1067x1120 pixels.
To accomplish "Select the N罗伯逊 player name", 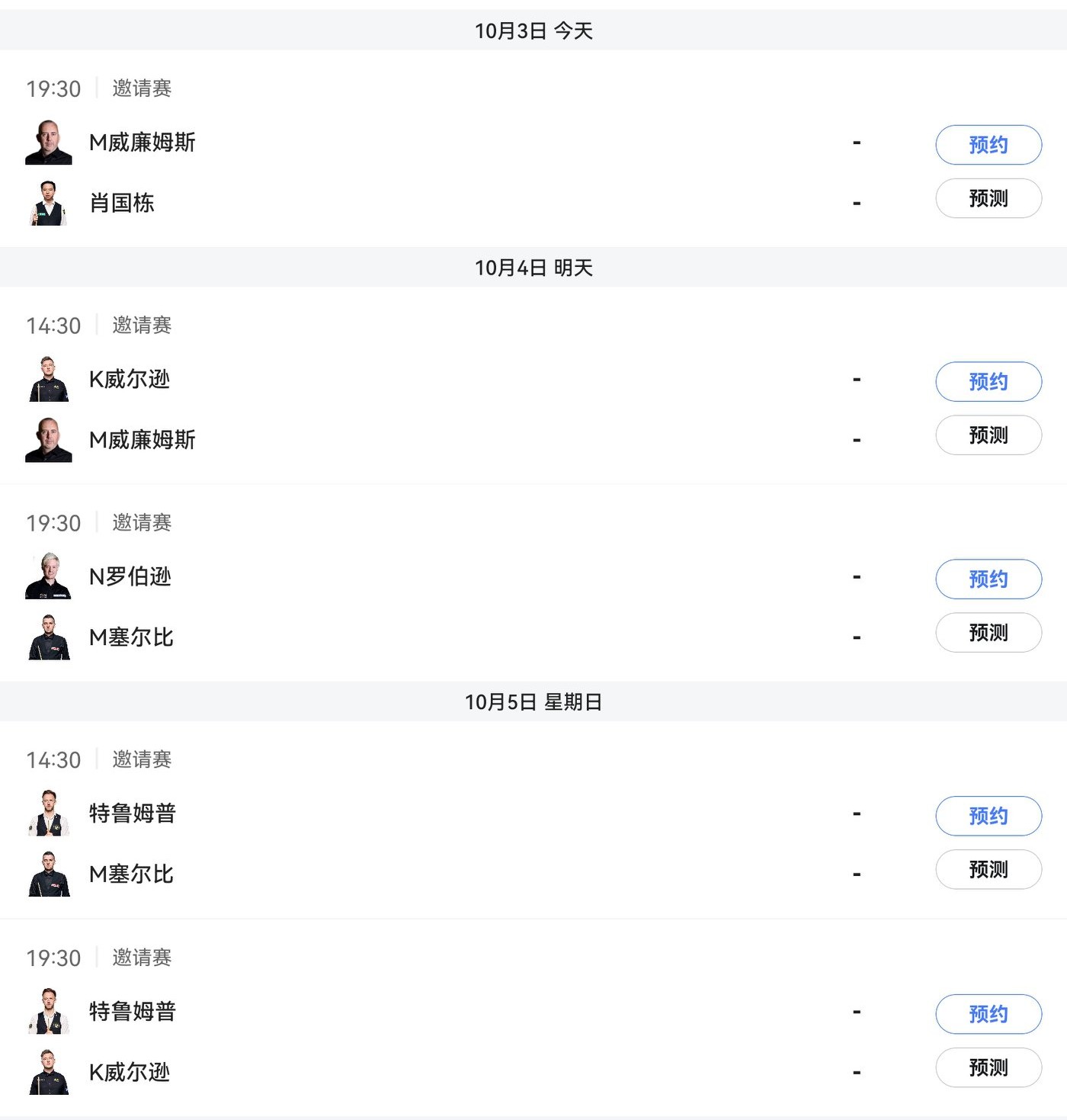I will pyautogui.click(x=130, y=576).
